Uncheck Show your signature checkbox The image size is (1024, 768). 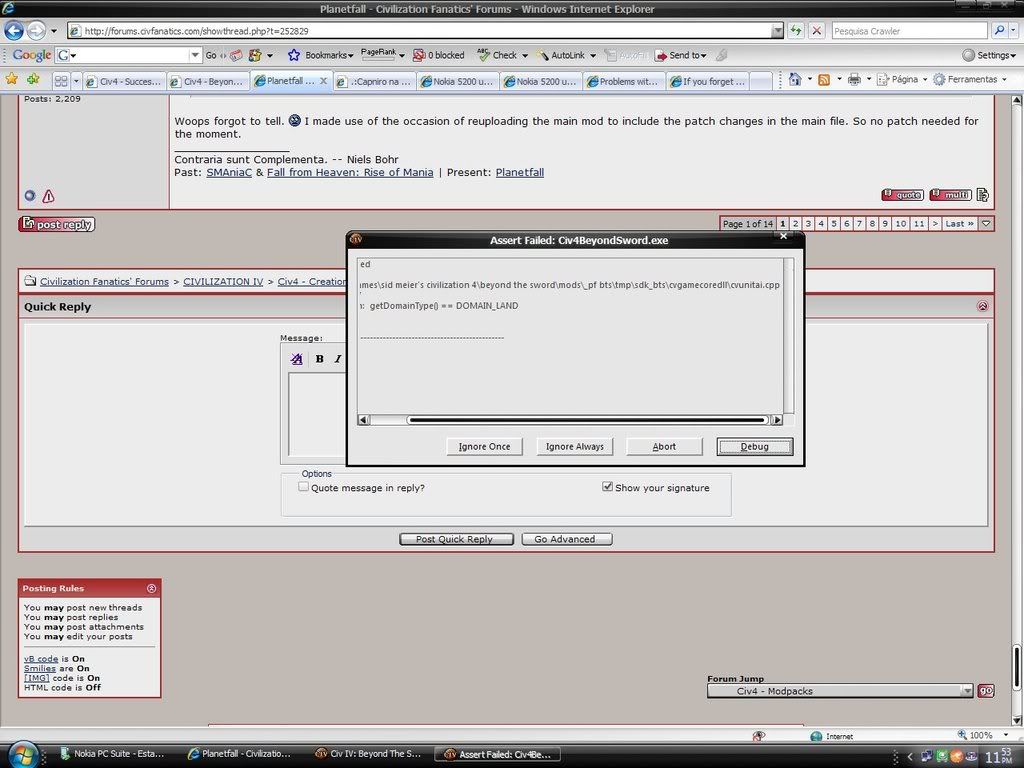click(607, 487)
